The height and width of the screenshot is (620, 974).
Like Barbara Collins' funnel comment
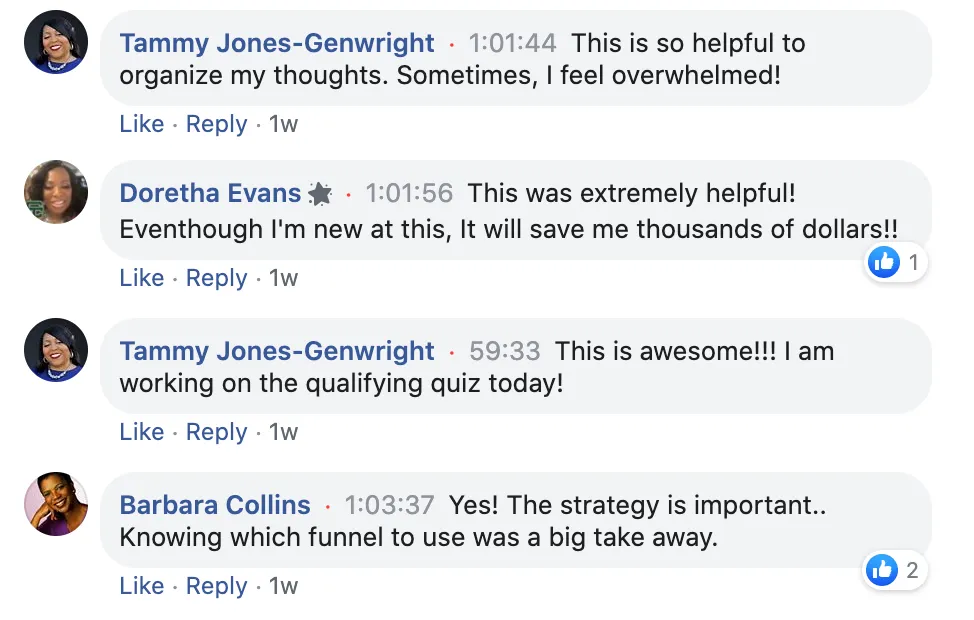pyautogui.click(x=142, y=586)
